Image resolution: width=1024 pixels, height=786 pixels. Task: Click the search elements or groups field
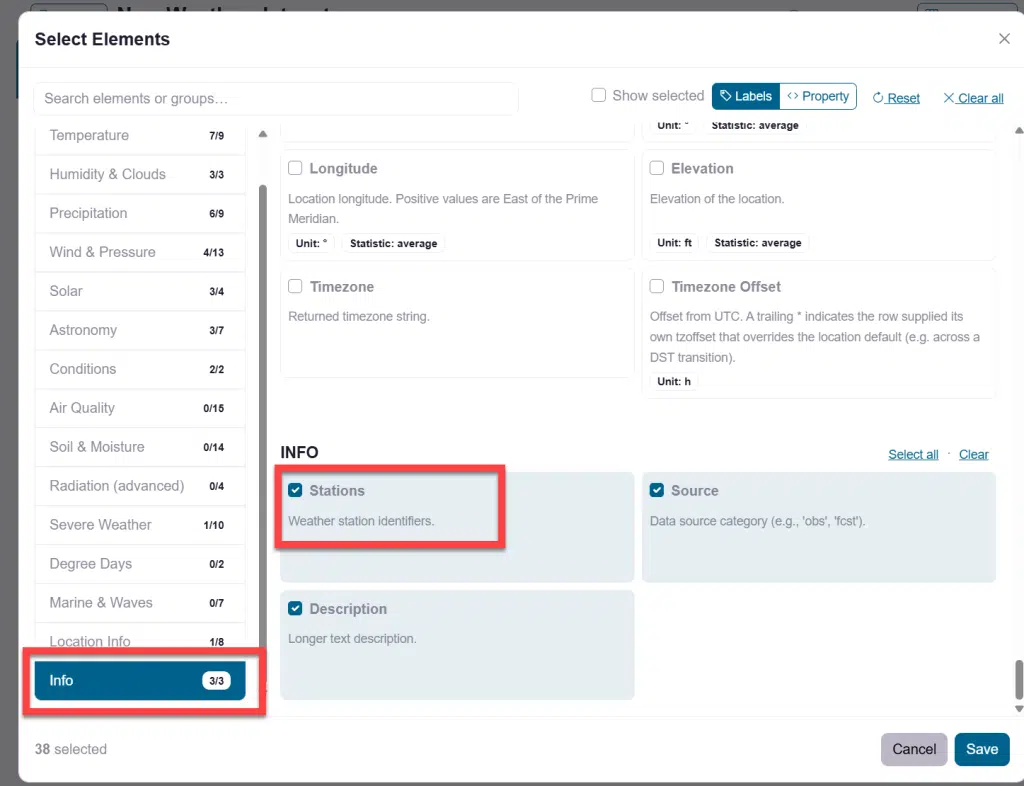pyautogui.click(x=276, y=99)
